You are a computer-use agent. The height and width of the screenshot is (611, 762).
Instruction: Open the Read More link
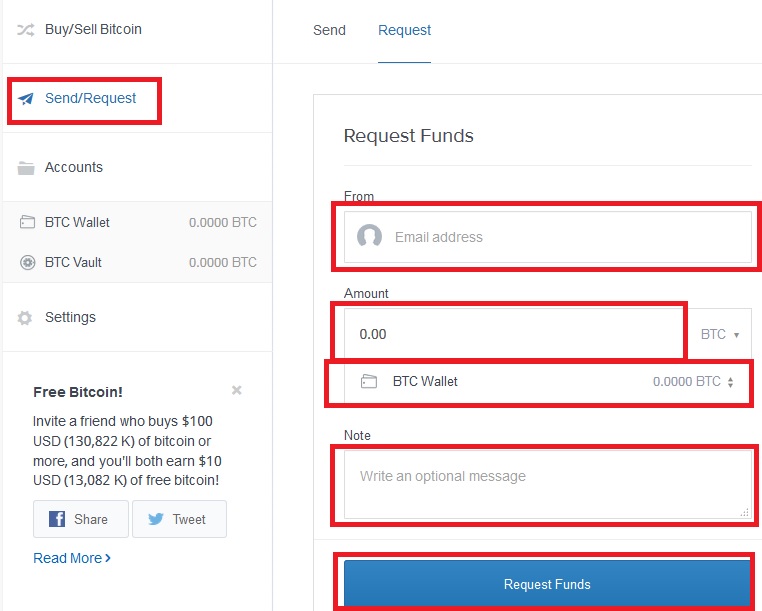pyautogui.click(x=72, y=558)
